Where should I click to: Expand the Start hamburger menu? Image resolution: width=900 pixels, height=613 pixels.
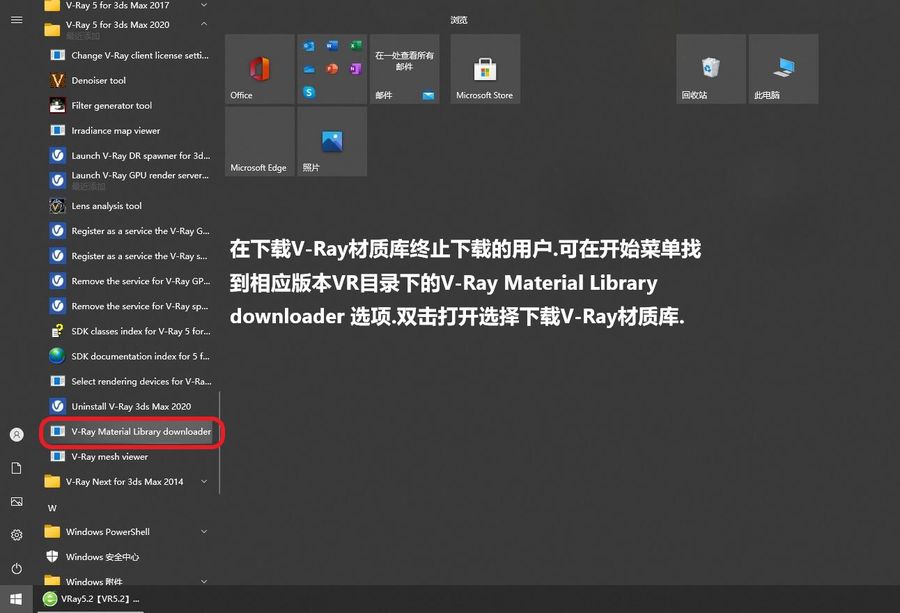pos(17,20)
